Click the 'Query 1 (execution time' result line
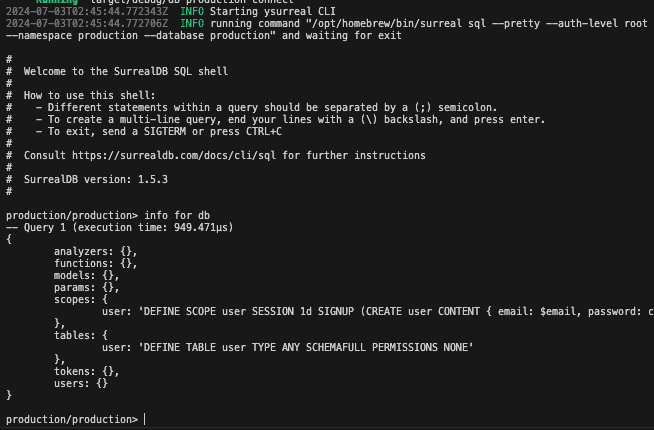Image resolution: width=654 pixels, height=430 pixels. pos(110,227)
